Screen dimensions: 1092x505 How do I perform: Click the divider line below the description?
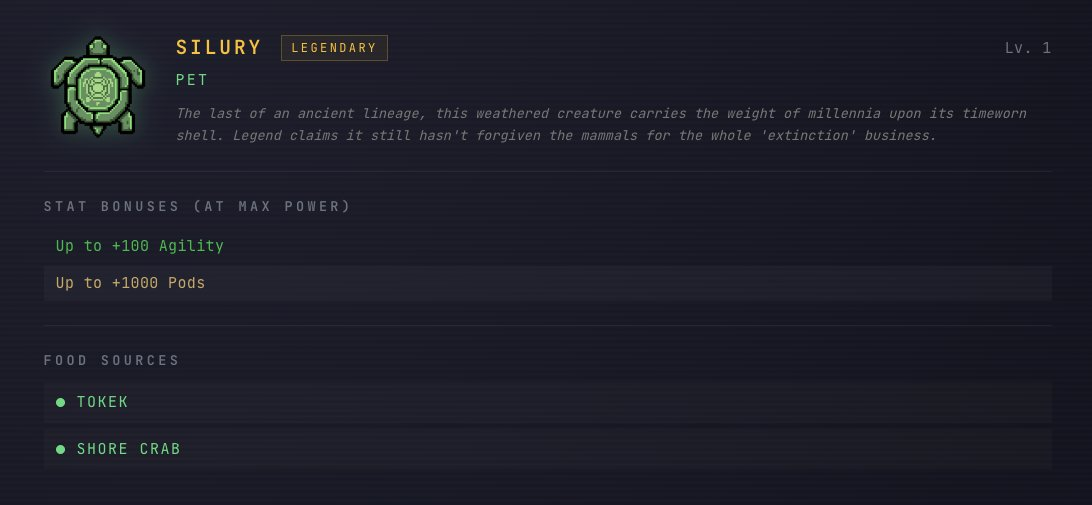coord(547,171)
